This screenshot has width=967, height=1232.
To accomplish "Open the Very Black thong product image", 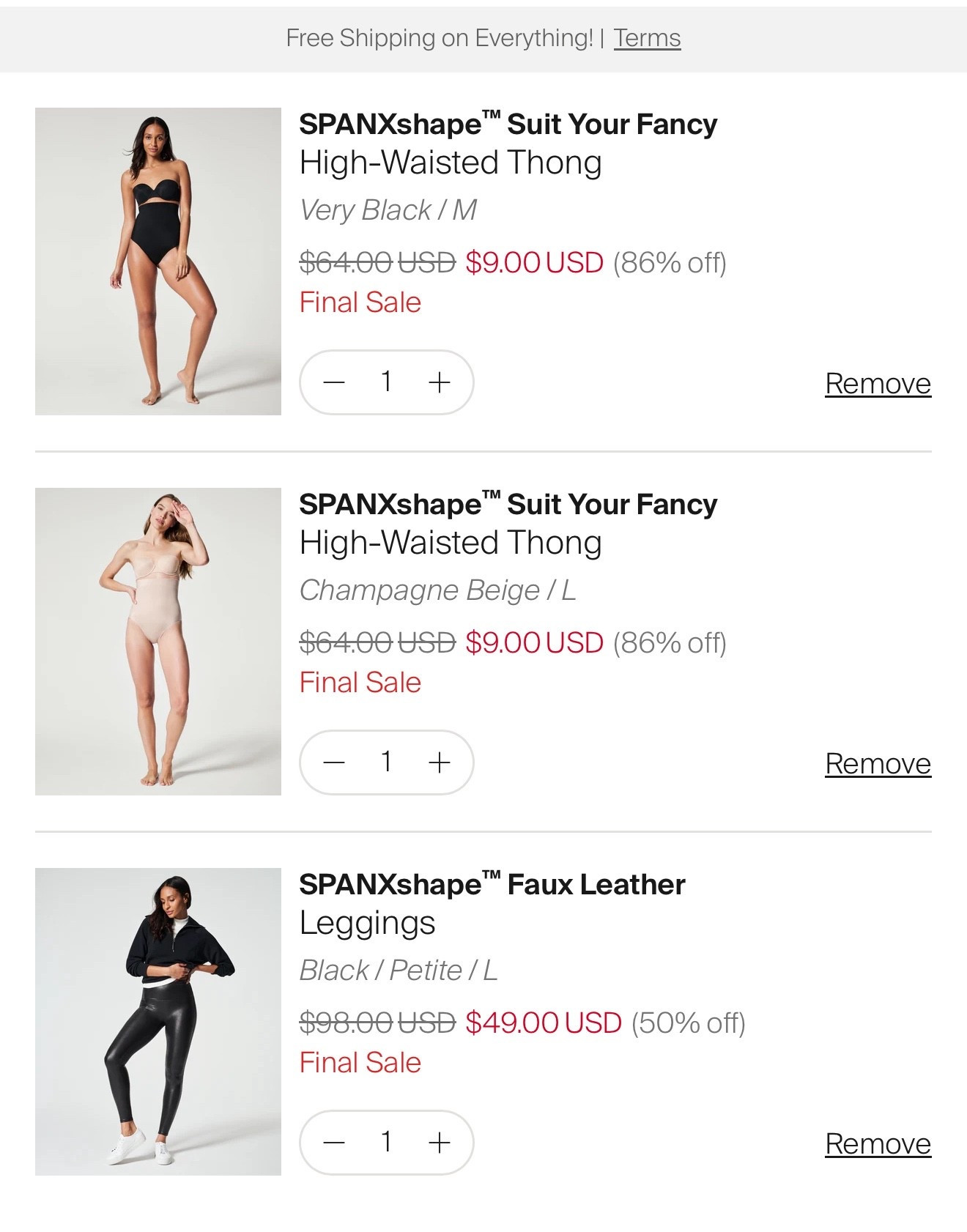I will (158, 261).
